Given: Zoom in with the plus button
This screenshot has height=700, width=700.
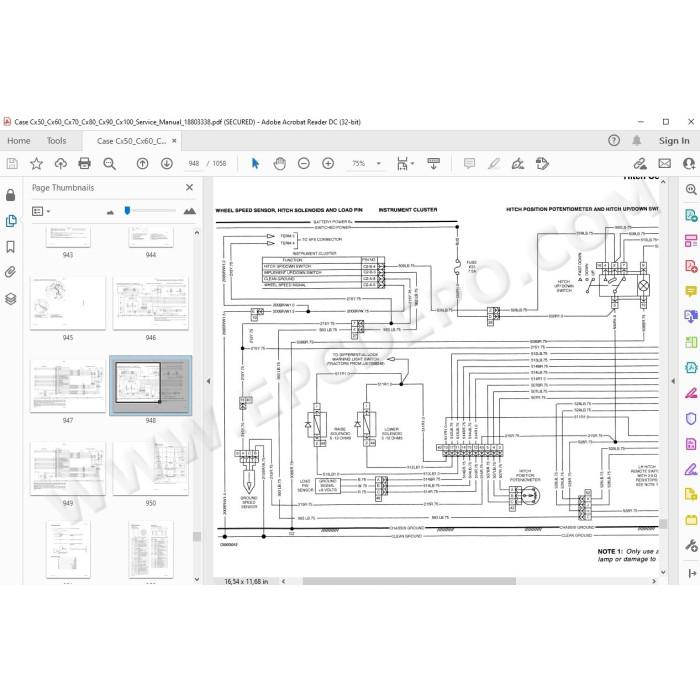Looking at the screenshot, I should (x=328, y=163).
